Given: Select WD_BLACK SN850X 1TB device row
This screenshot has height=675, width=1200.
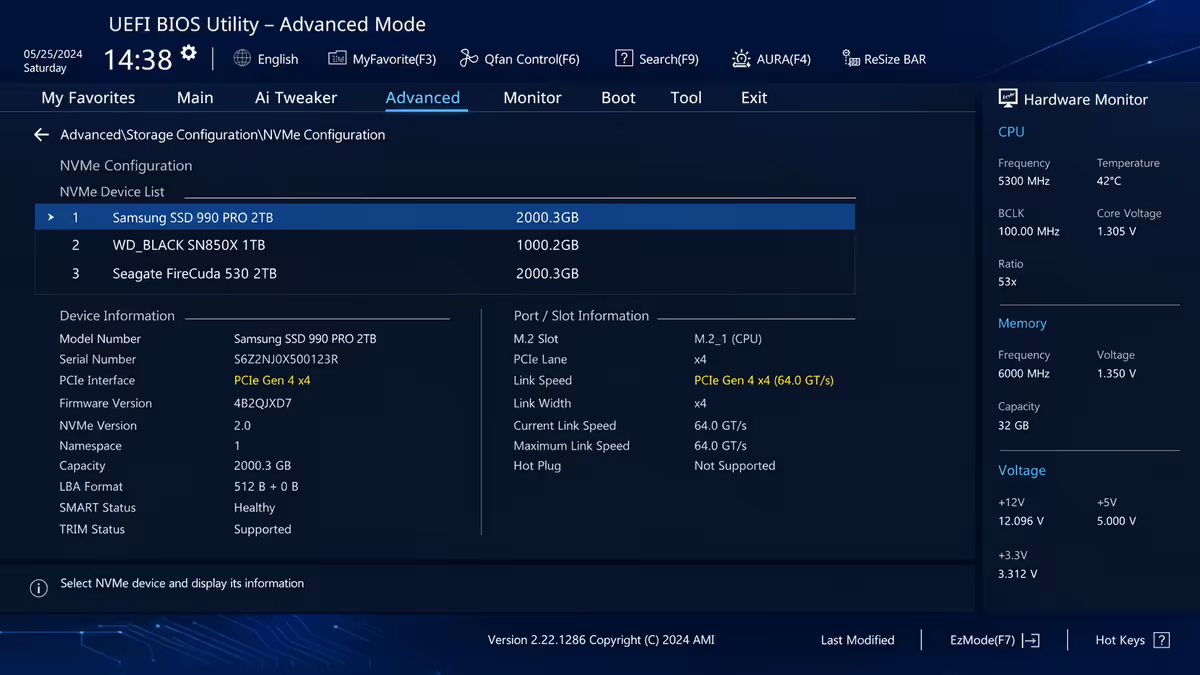Looking at the screenshot, I should (445, 245).
